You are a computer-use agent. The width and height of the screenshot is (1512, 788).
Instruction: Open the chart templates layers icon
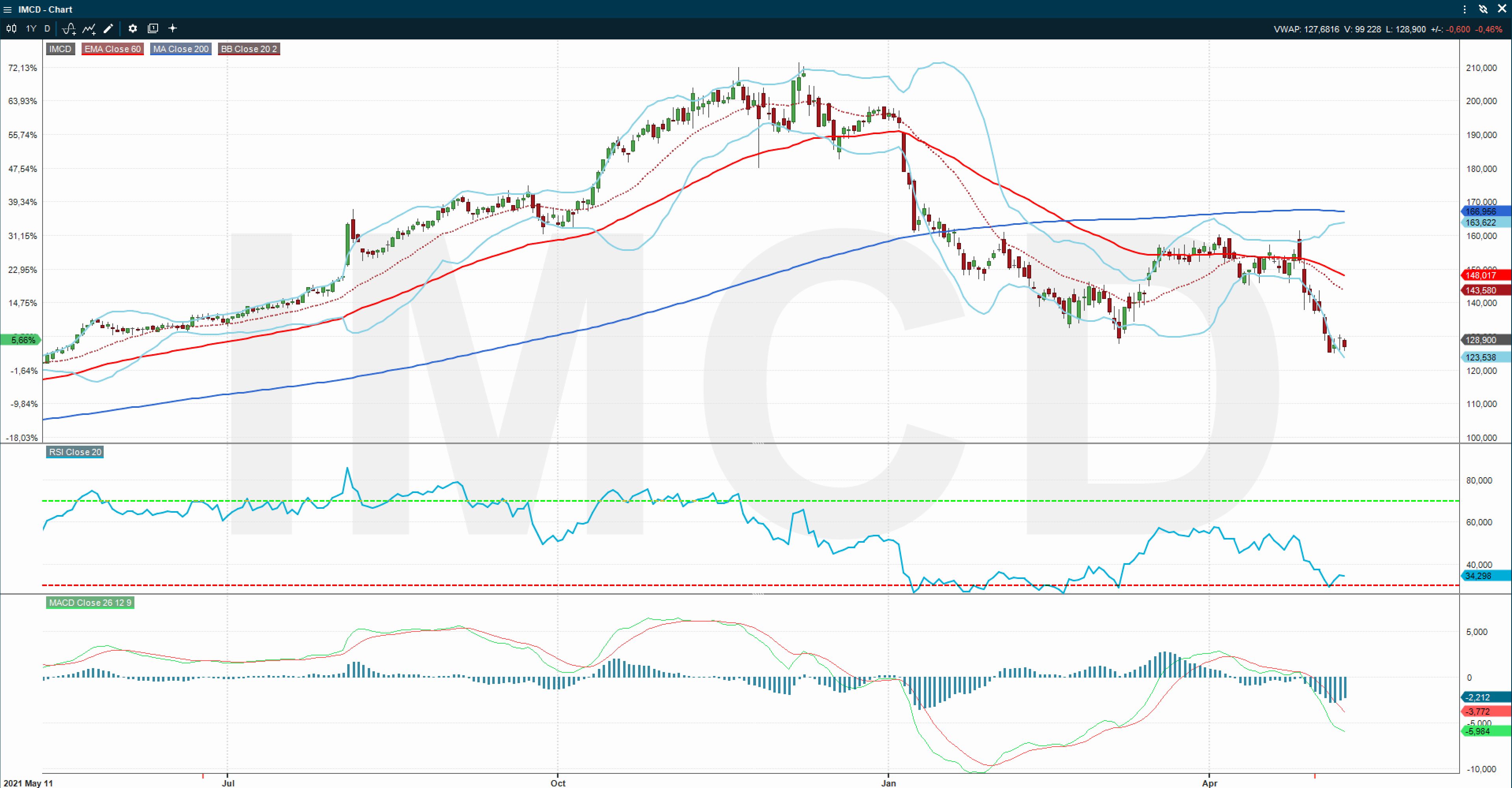[153, 28]
